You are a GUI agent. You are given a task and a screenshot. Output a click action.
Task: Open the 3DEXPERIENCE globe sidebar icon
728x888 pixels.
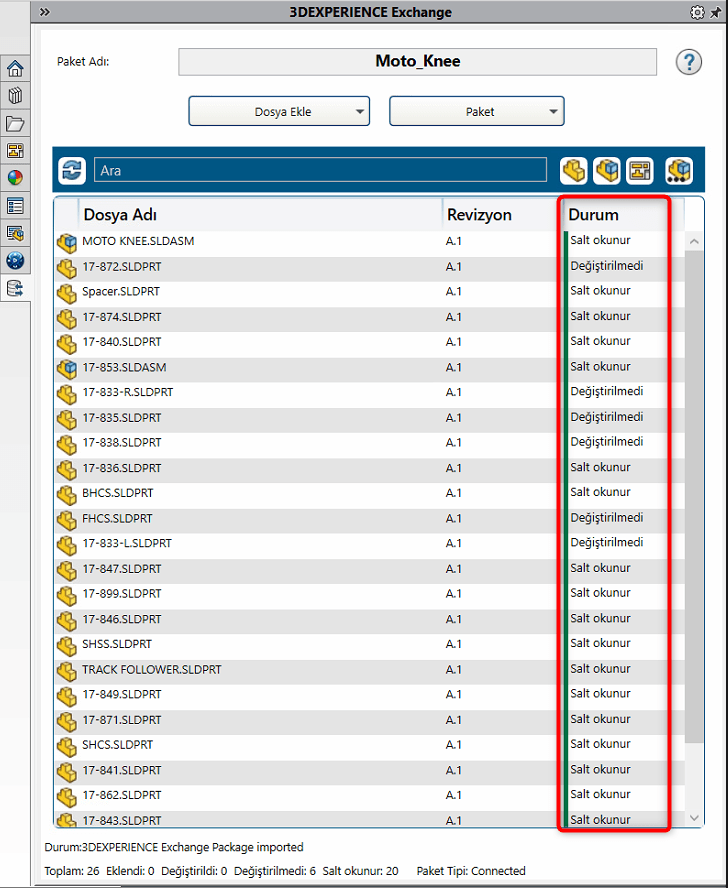15,261
